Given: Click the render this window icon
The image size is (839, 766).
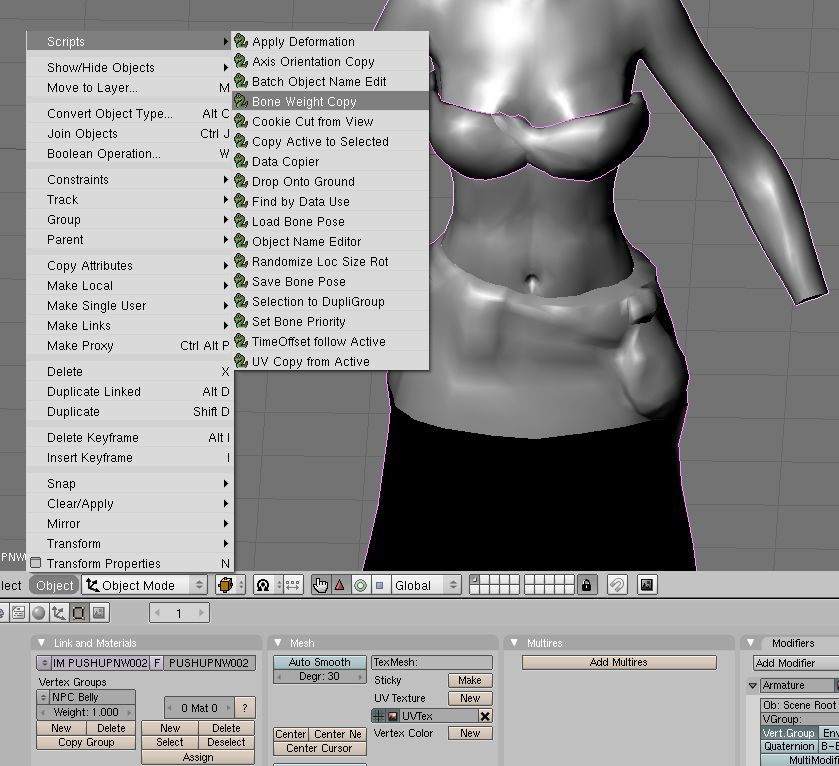Looking at the screenshot, I should pyautogui.click(x=647, y=585).
